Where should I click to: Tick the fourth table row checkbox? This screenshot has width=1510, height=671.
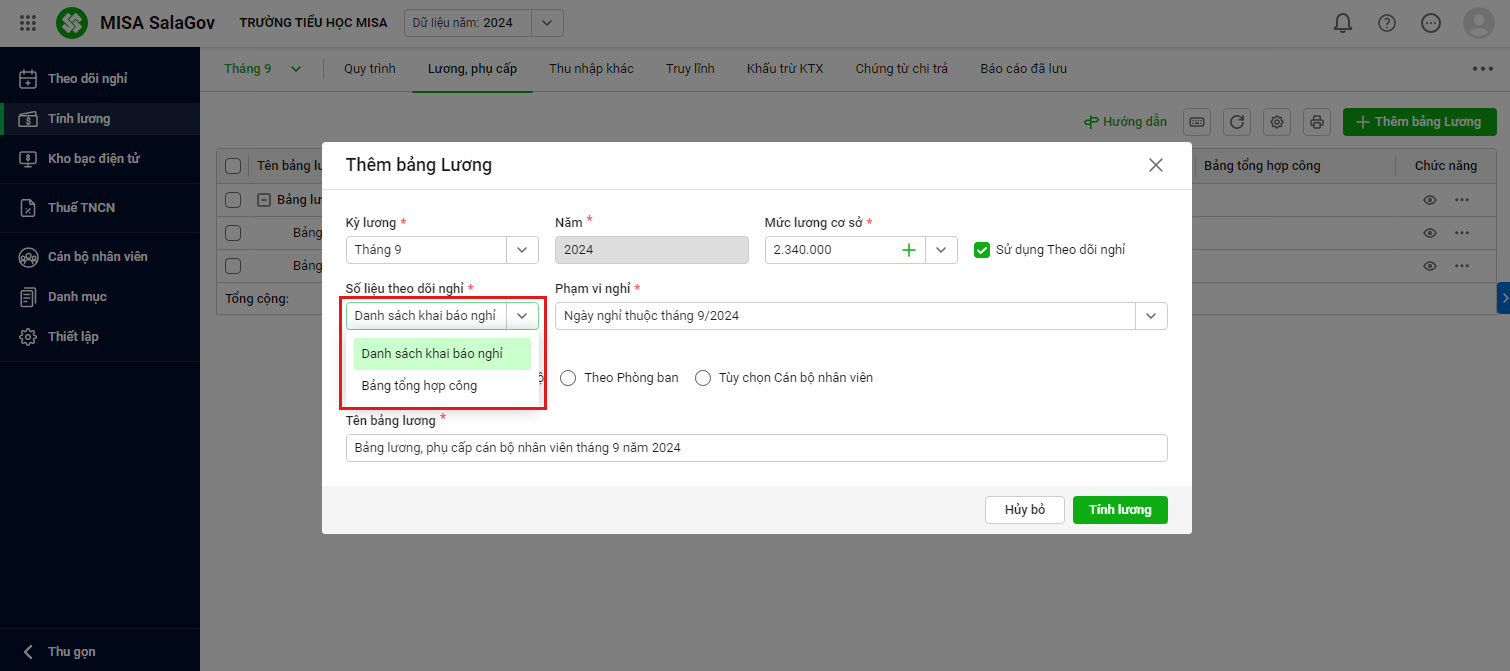coord(233,266)
